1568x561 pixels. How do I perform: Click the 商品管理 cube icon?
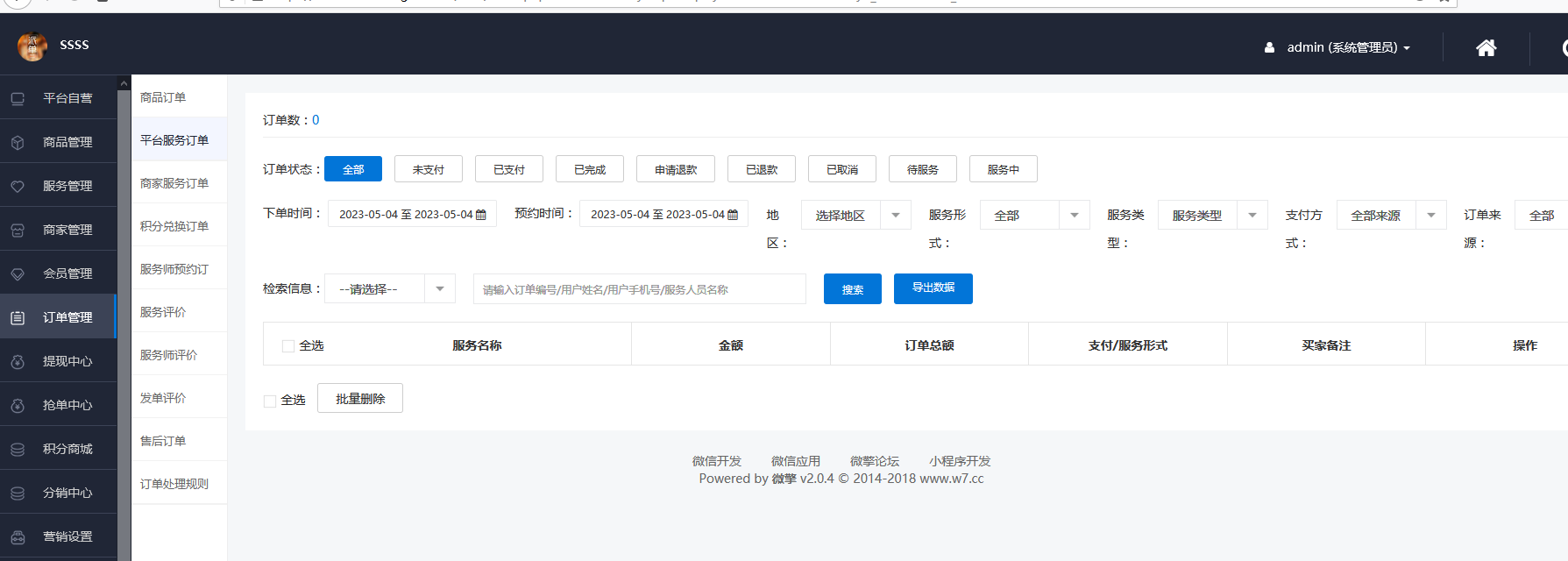click(x=18, y=143)
